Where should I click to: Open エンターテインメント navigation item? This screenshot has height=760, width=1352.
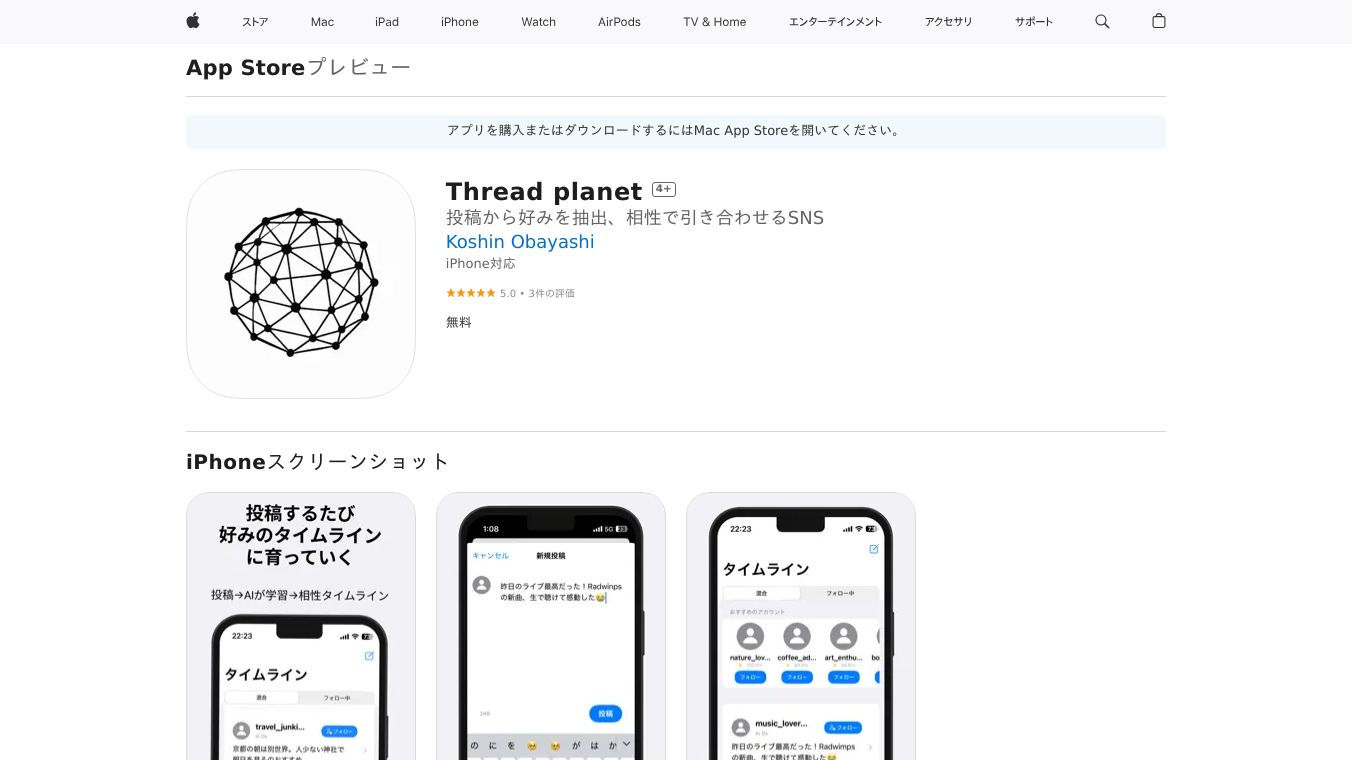(x=835, y=22)
